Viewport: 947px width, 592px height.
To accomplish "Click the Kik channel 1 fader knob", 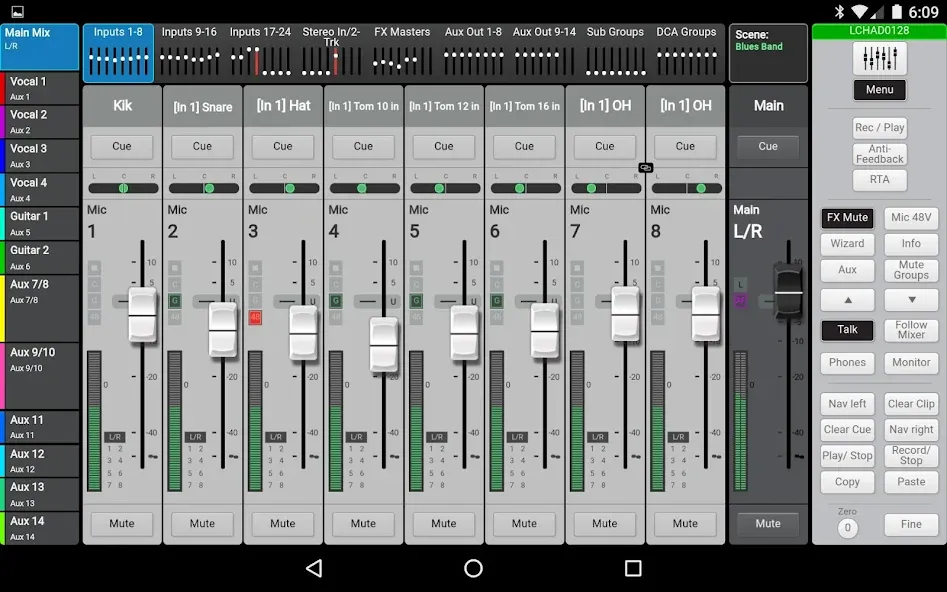I will tap(143, 315).
